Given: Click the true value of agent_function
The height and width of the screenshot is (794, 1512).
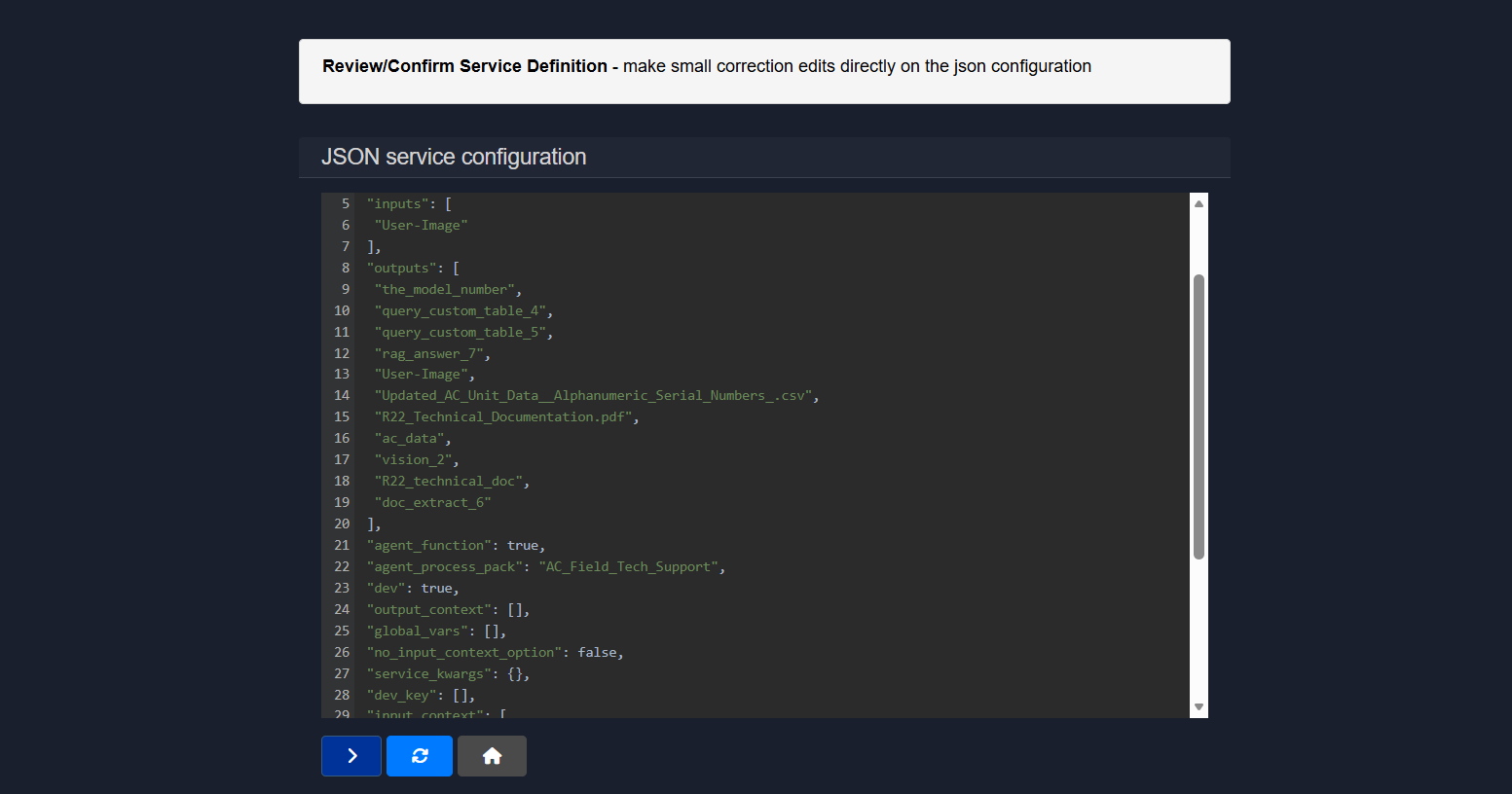Looking at the screenshot, I should click(523, 546).
